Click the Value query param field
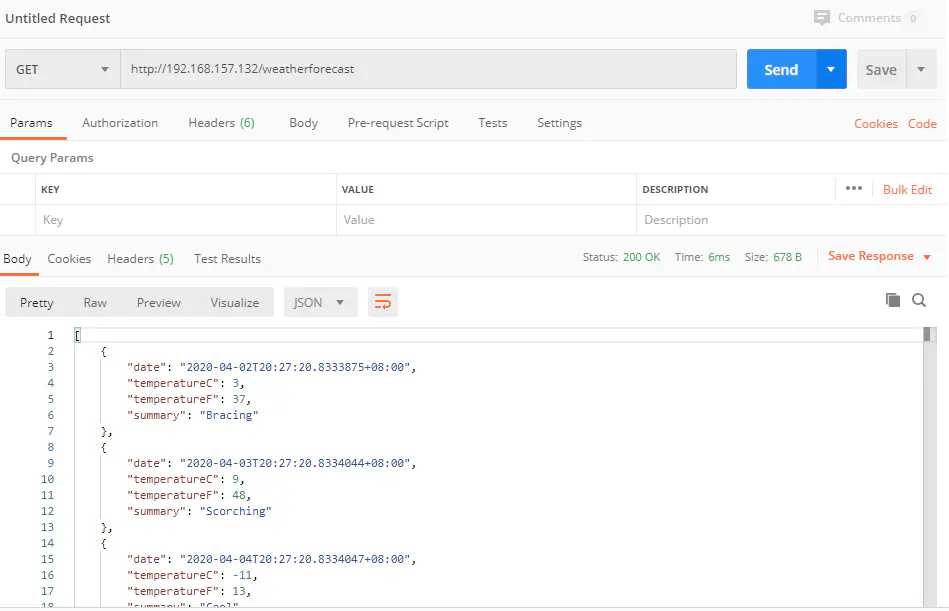The width and height of the screenshot is (949, 611). coord(486,220)
